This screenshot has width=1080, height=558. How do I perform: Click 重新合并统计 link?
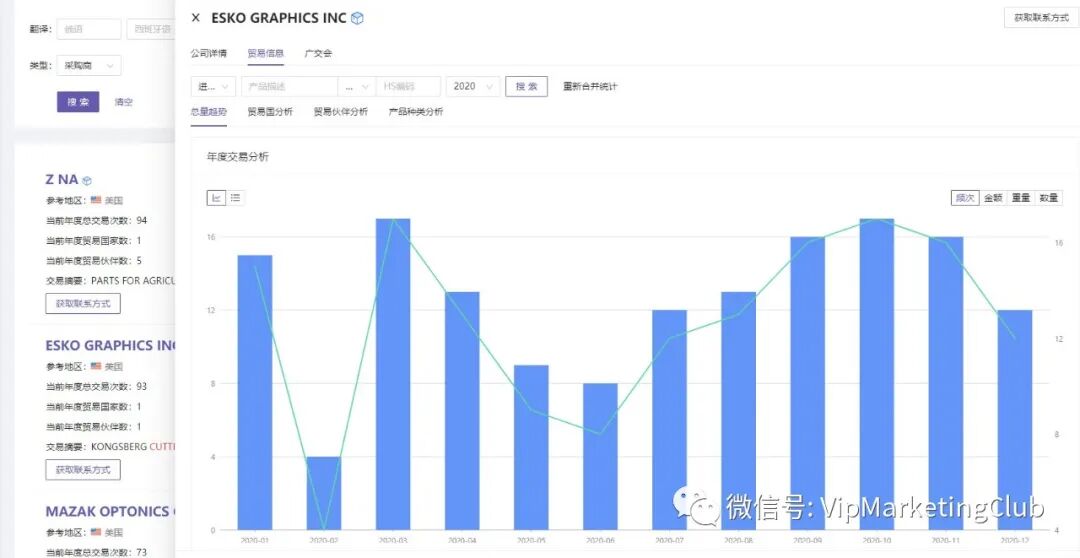590,86
